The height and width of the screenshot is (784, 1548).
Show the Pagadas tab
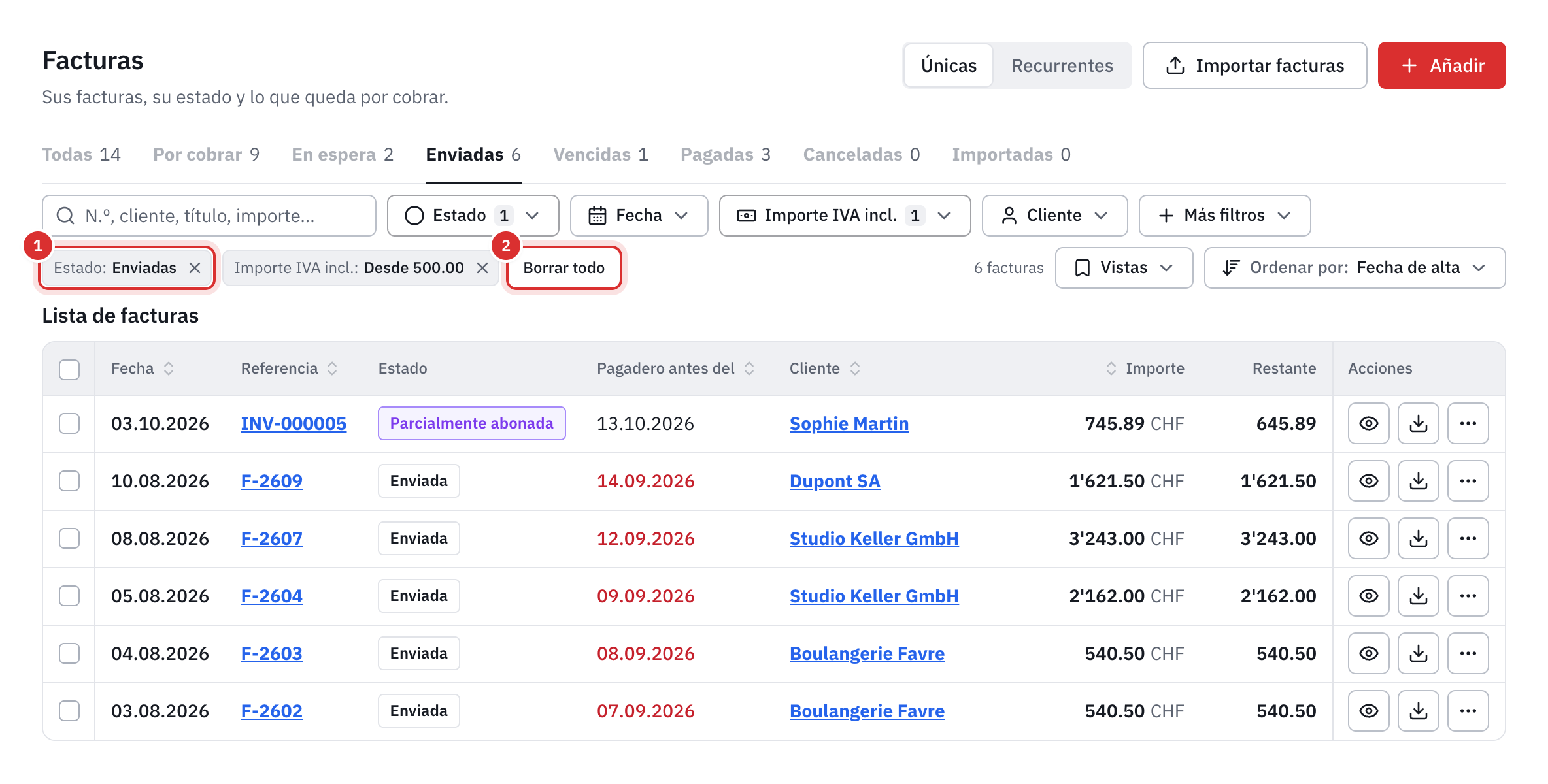(726, 155)
